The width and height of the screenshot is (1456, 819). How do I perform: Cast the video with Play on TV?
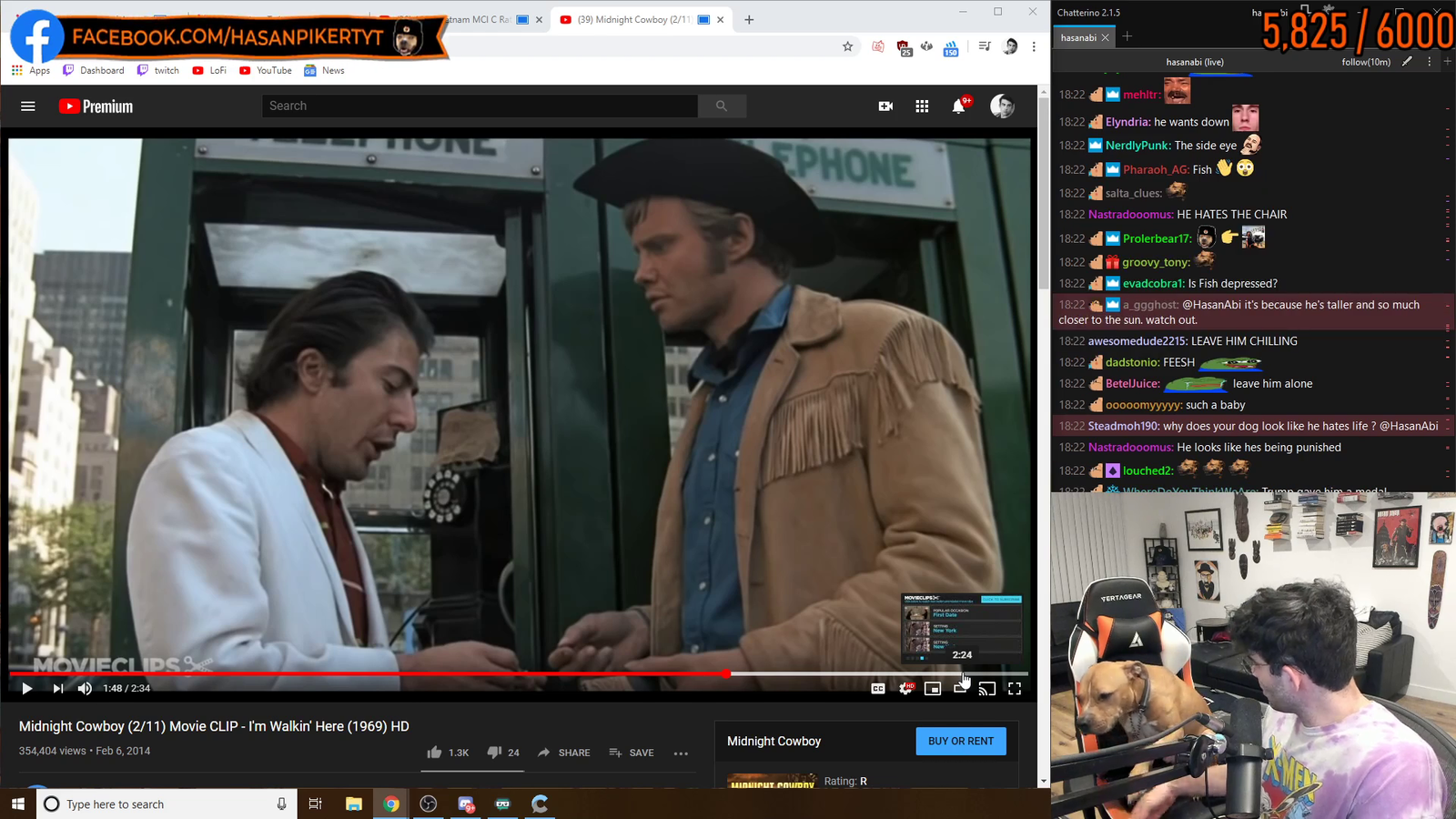pyautogui.click(x=987, y=689)
